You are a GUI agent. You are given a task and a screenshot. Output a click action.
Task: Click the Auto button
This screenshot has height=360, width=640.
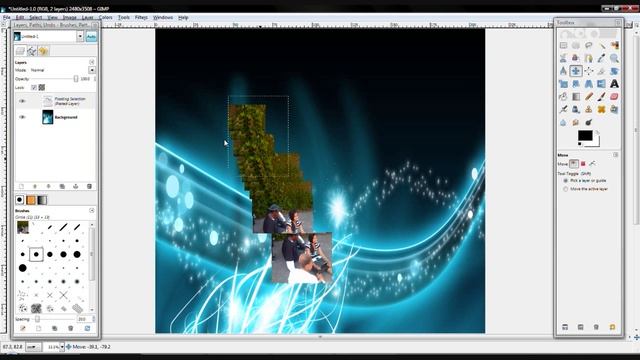(91, 37)
